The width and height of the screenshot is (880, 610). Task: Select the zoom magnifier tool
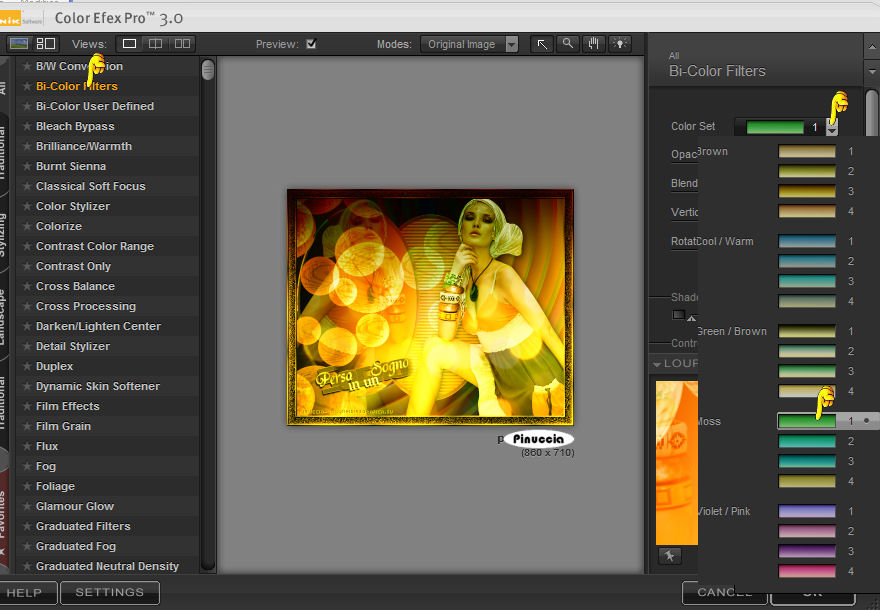[x=567, y=44]
